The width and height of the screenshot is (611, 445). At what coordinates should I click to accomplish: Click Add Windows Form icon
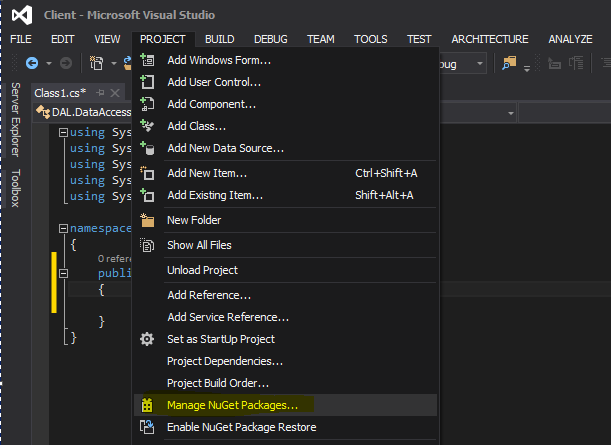click(147, 60)
